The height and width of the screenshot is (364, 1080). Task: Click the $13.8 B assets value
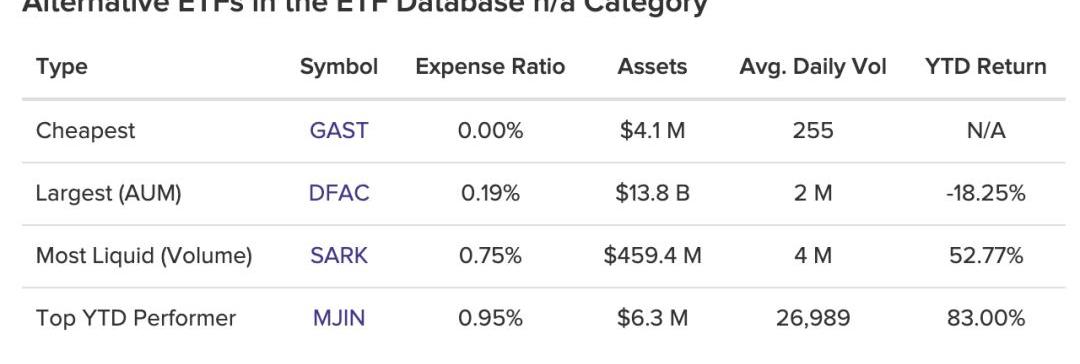tap(652, 193)
